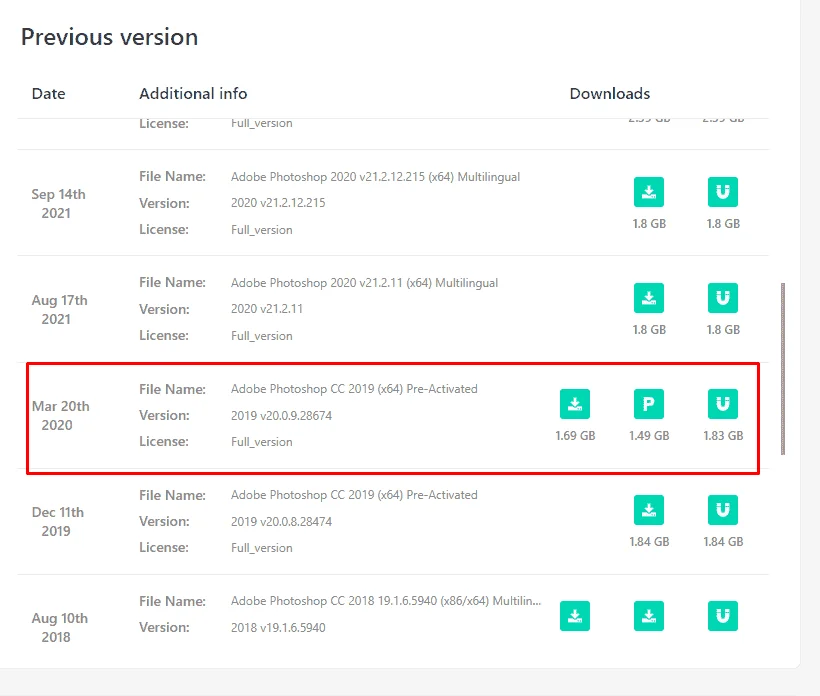The width and height of the screenshot is (820, 696).
Task: Click the 1.49 GB size label
Action: [x=648, y=436]
